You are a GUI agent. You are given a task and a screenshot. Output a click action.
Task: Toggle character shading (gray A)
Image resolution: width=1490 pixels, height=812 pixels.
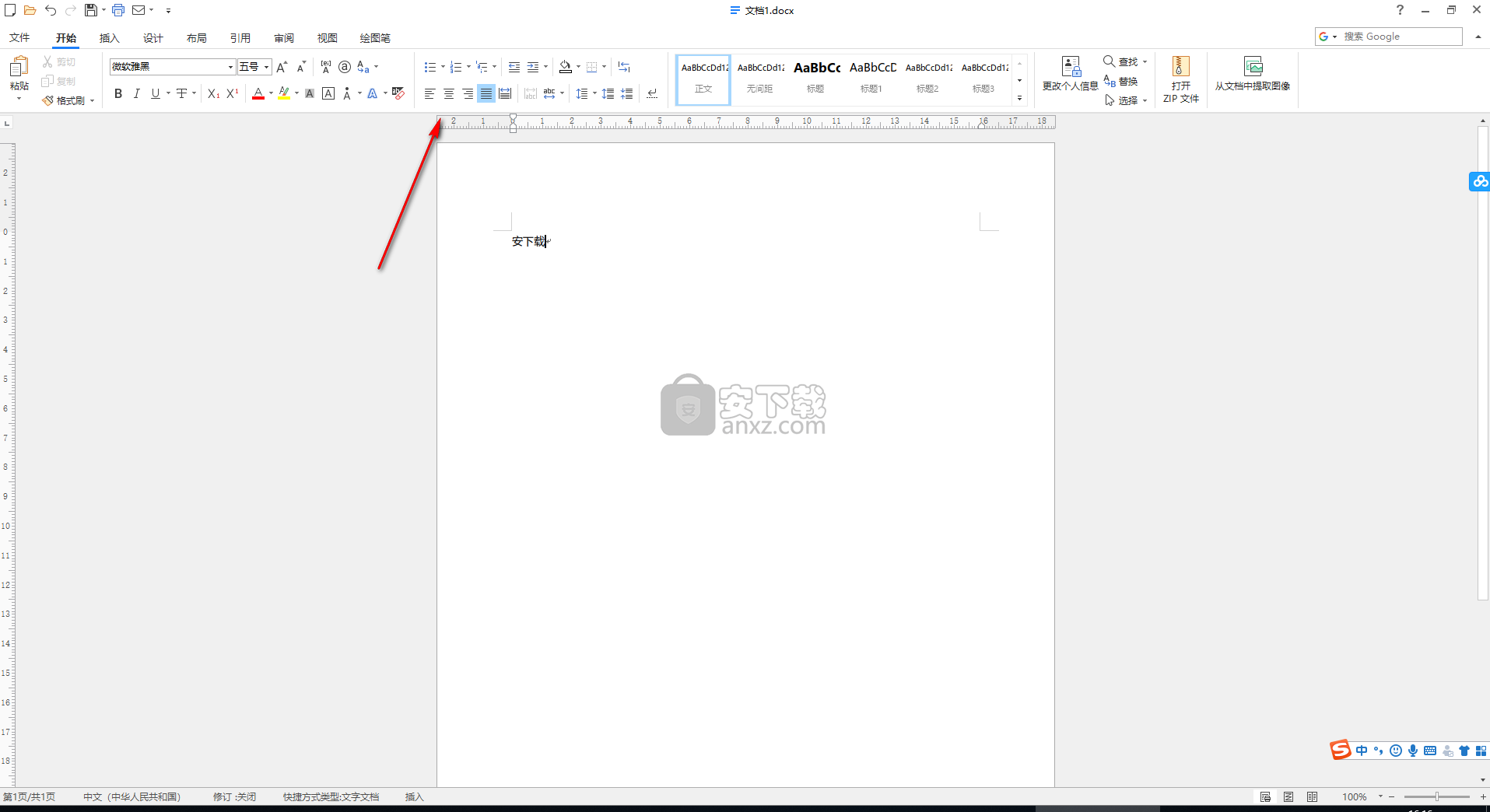click(310, 93)
